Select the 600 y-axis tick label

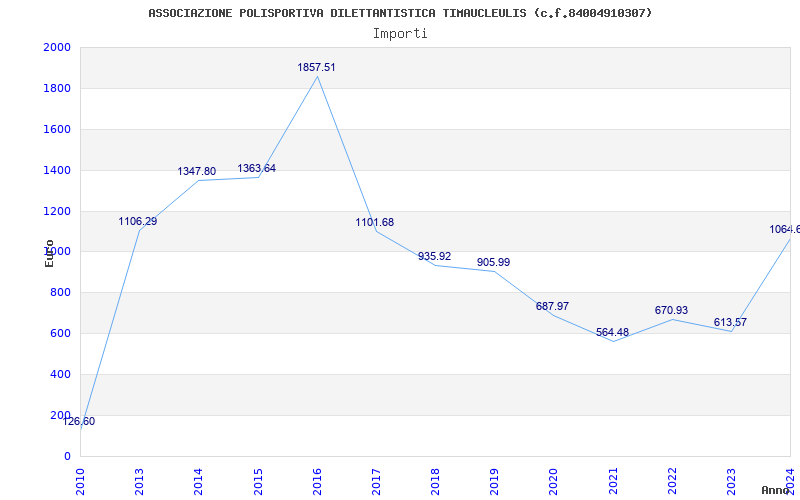point(60,334)
